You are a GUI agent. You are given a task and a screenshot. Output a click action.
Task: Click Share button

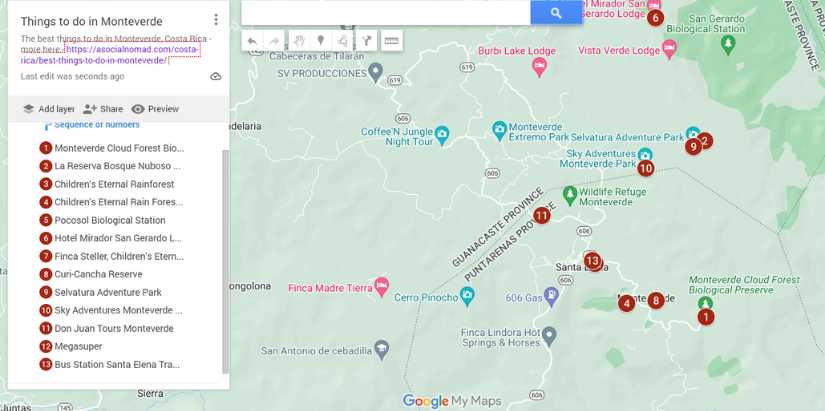click(103, 109)
